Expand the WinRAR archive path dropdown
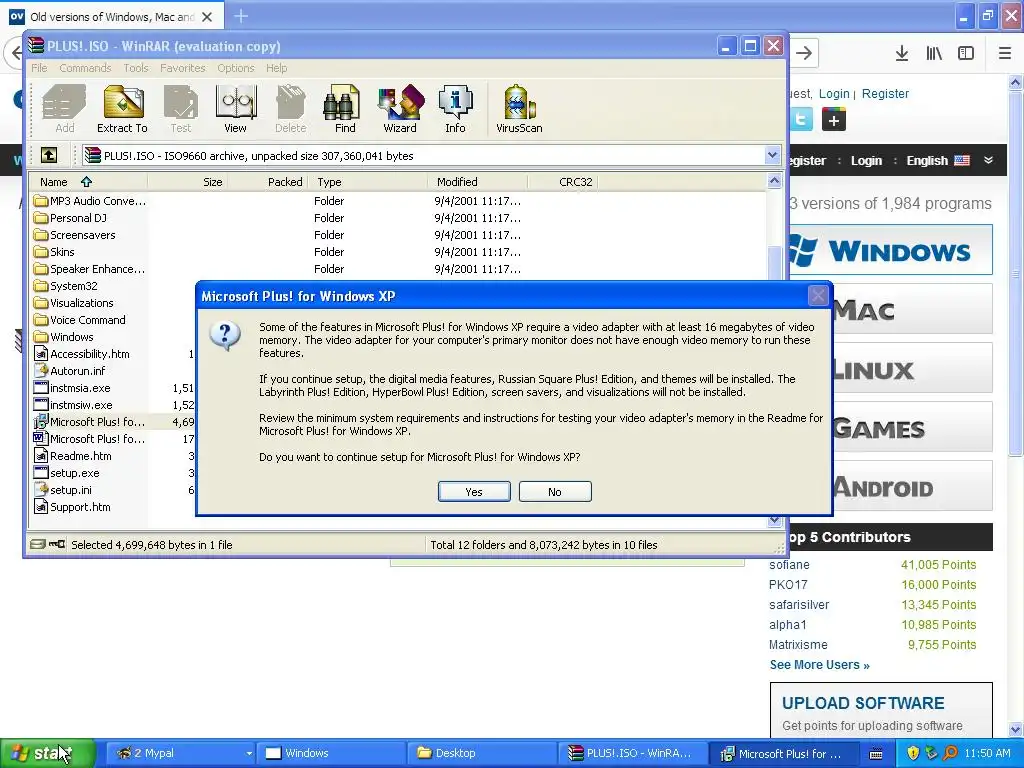 tap(773, 155)
